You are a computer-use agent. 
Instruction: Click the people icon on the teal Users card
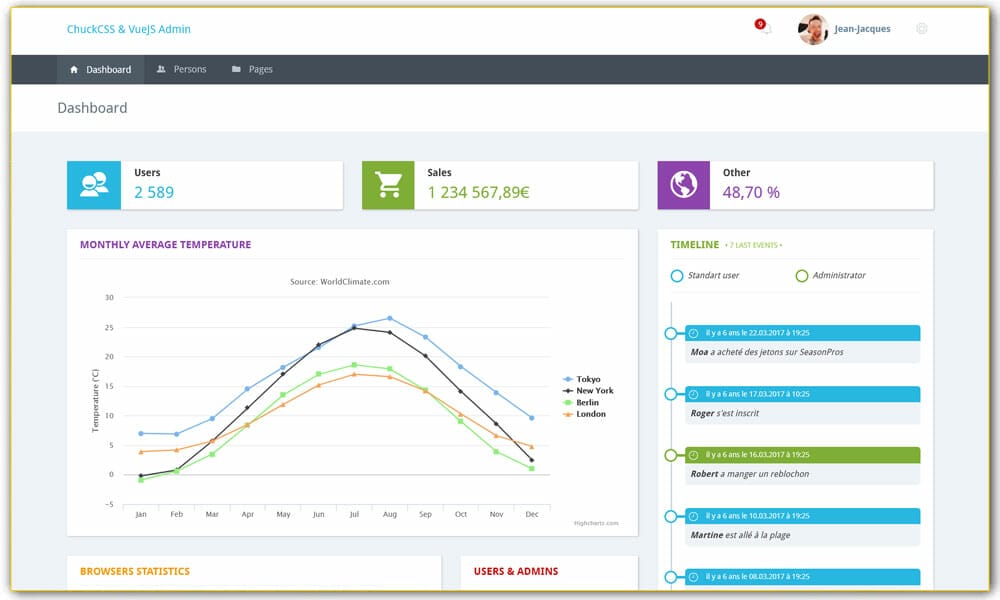pyautogui.click(x=92, y=184)
